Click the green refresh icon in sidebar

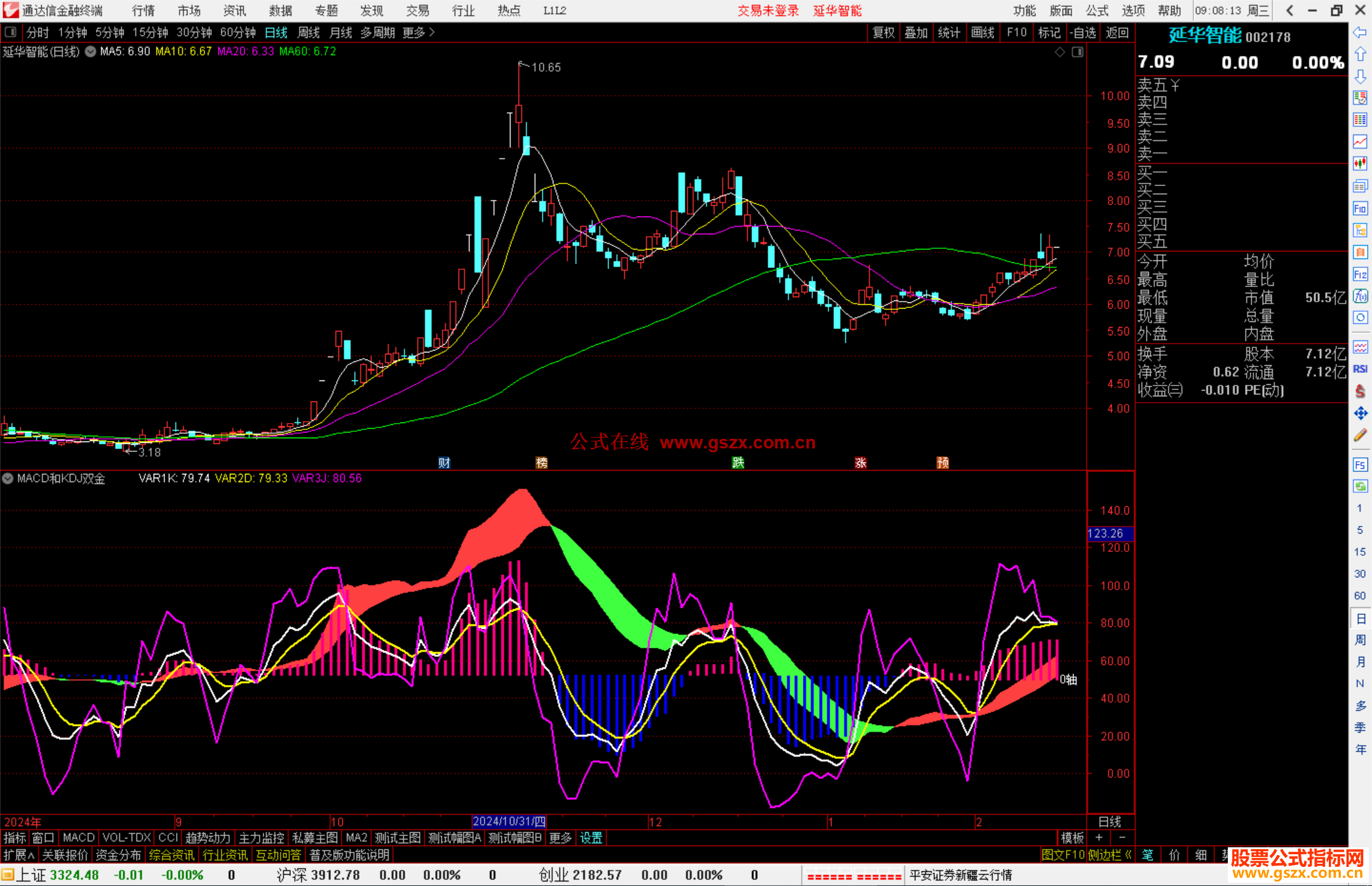1360,487
